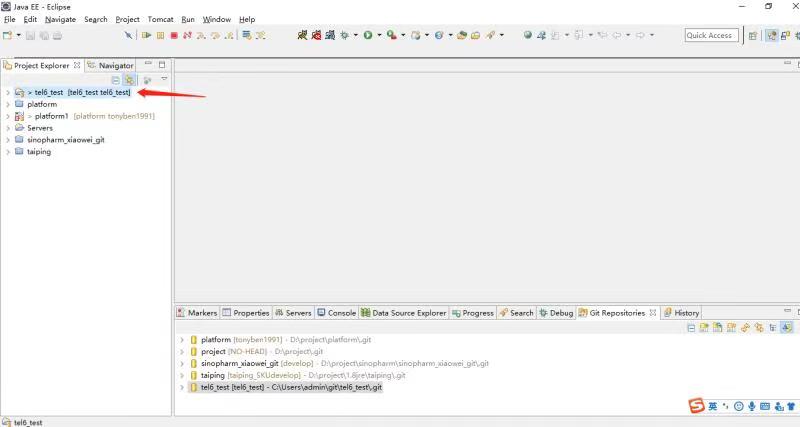Viewport: 800px width, 427px height.
Task: Select taiping repository row in Git Repositories
Action: 297,375
